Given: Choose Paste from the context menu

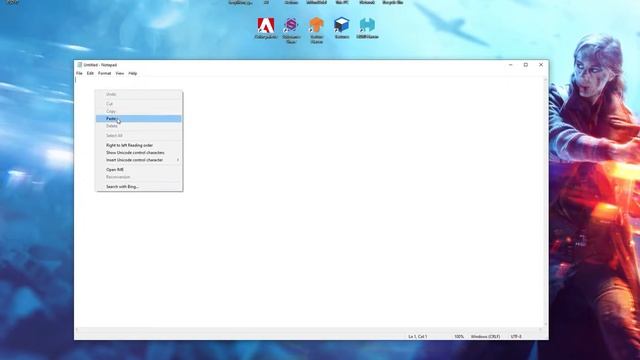Looking at the screenshot, I should 139,119.
